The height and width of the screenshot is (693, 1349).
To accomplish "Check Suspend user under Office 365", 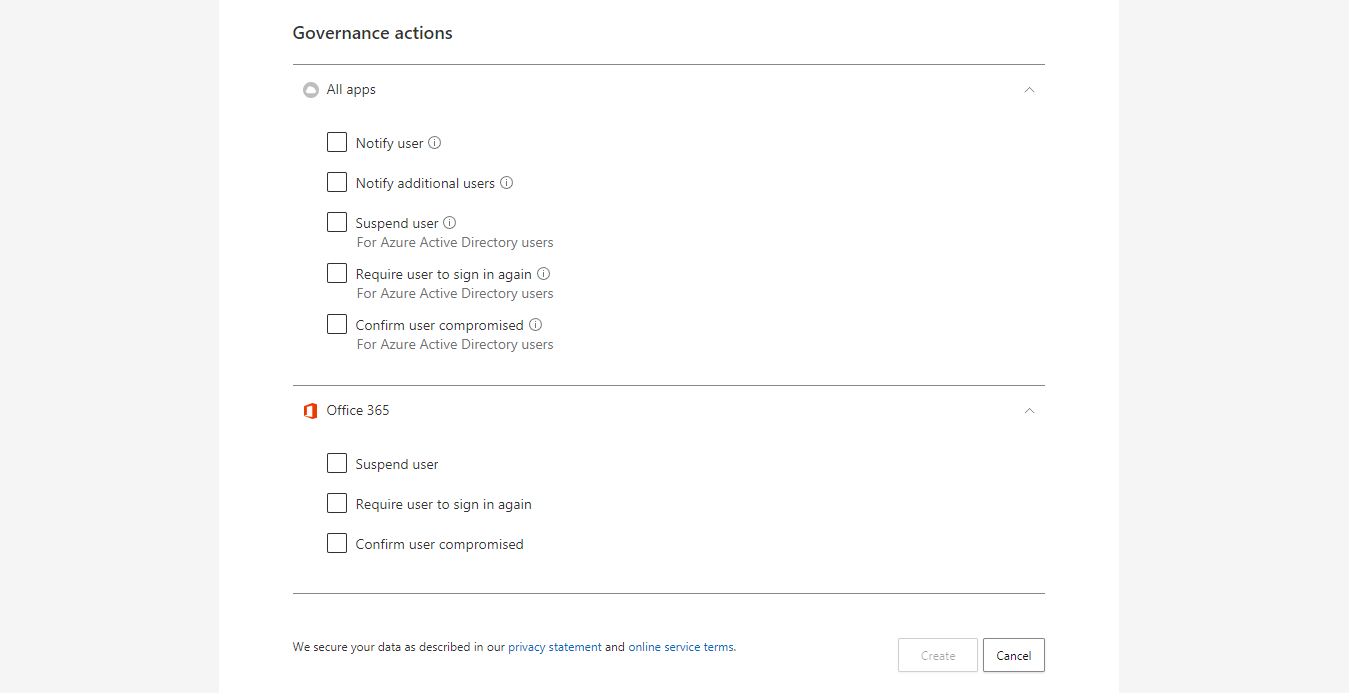I will click(337, 463).
